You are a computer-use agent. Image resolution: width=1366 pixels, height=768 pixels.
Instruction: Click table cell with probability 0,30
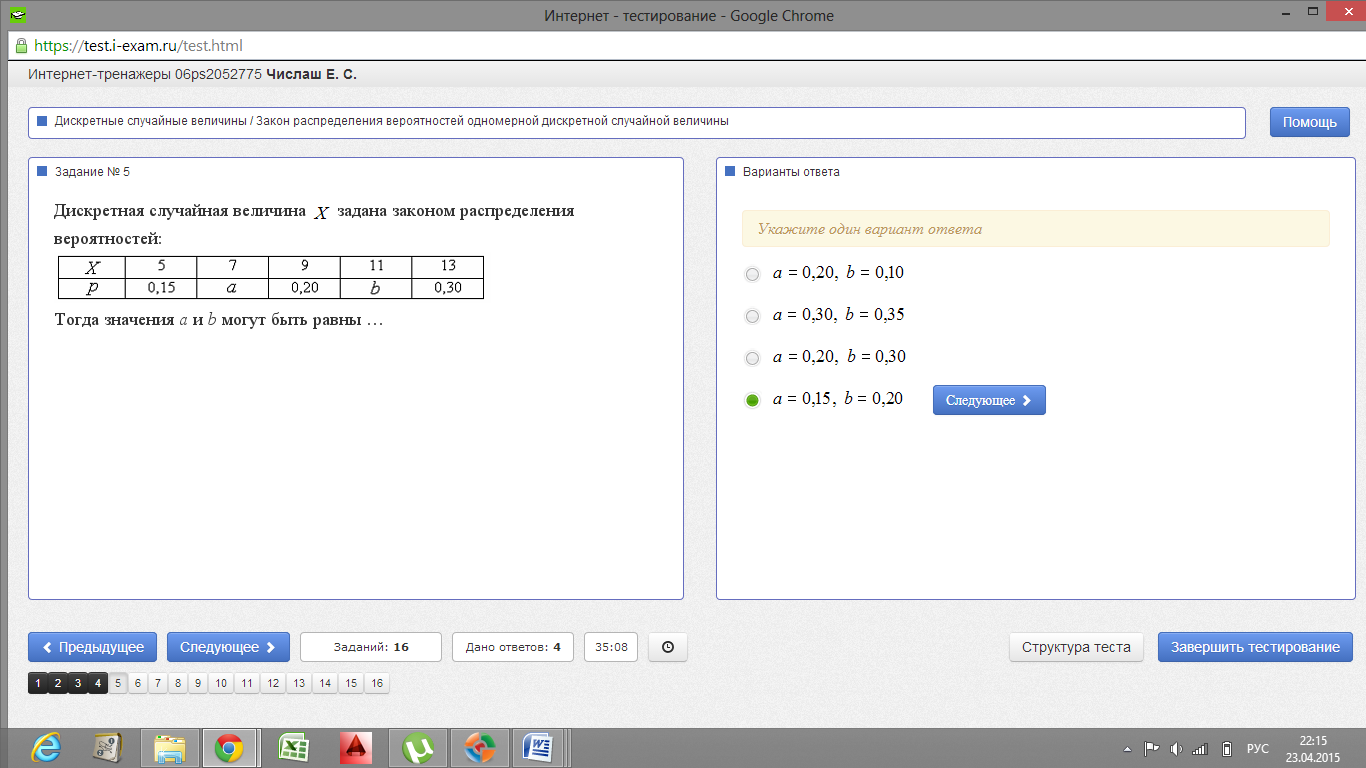click(x=448, y=288)
